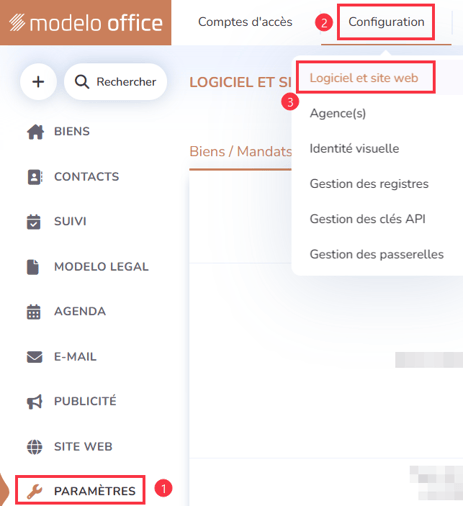Click the Contacts address book icon
The width and height of the screenshot is (463, 506).
pyautogui.click(x=34, y=177)
